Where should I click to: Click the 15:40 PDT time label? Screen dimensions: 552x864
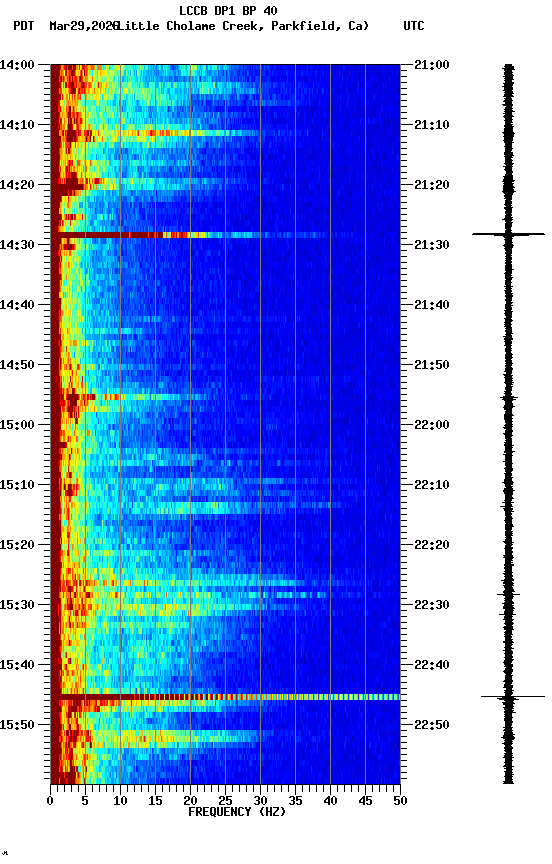[17, 666]
